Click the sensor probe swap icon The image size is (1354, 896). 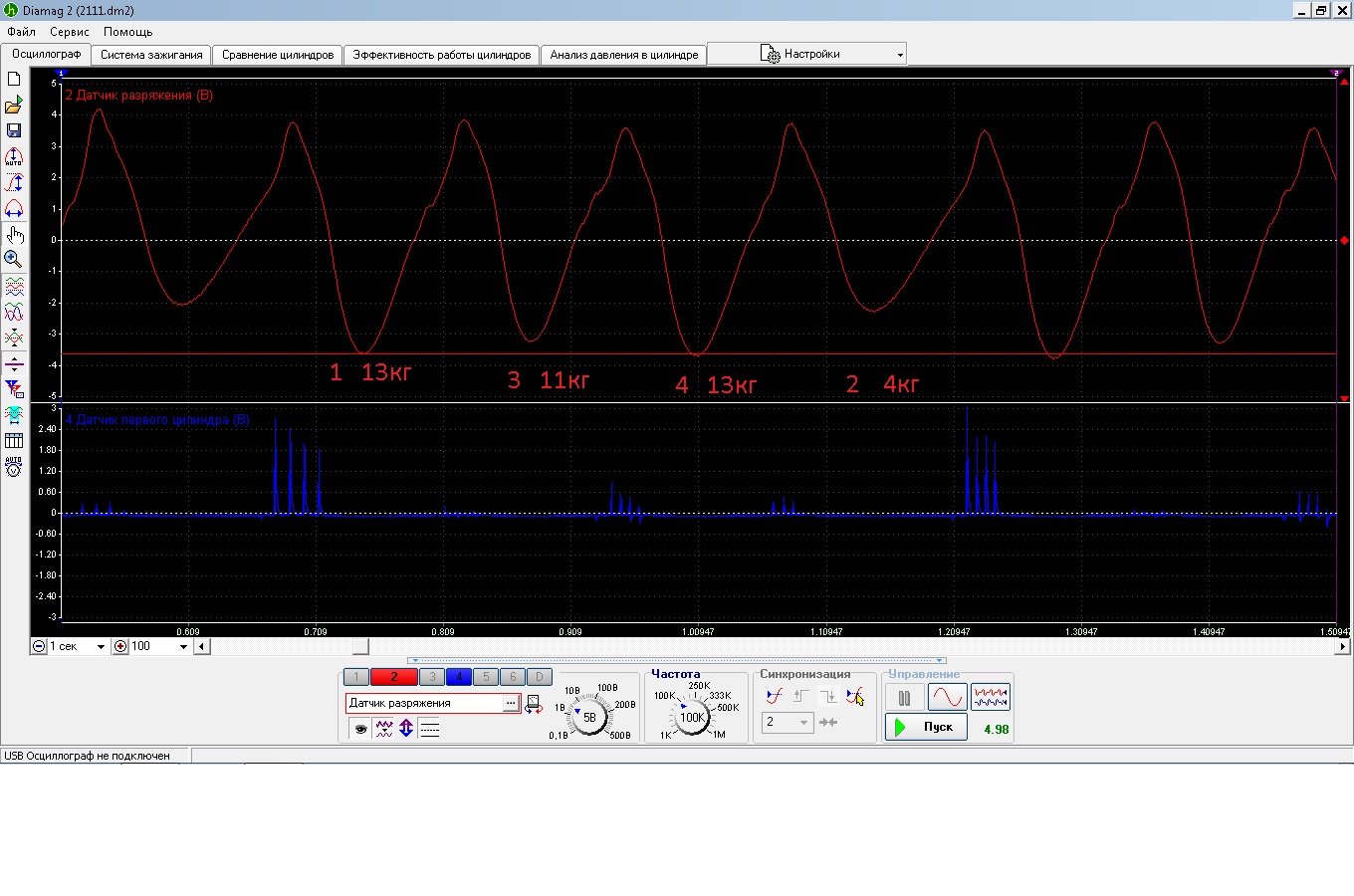tap(534, 705)
